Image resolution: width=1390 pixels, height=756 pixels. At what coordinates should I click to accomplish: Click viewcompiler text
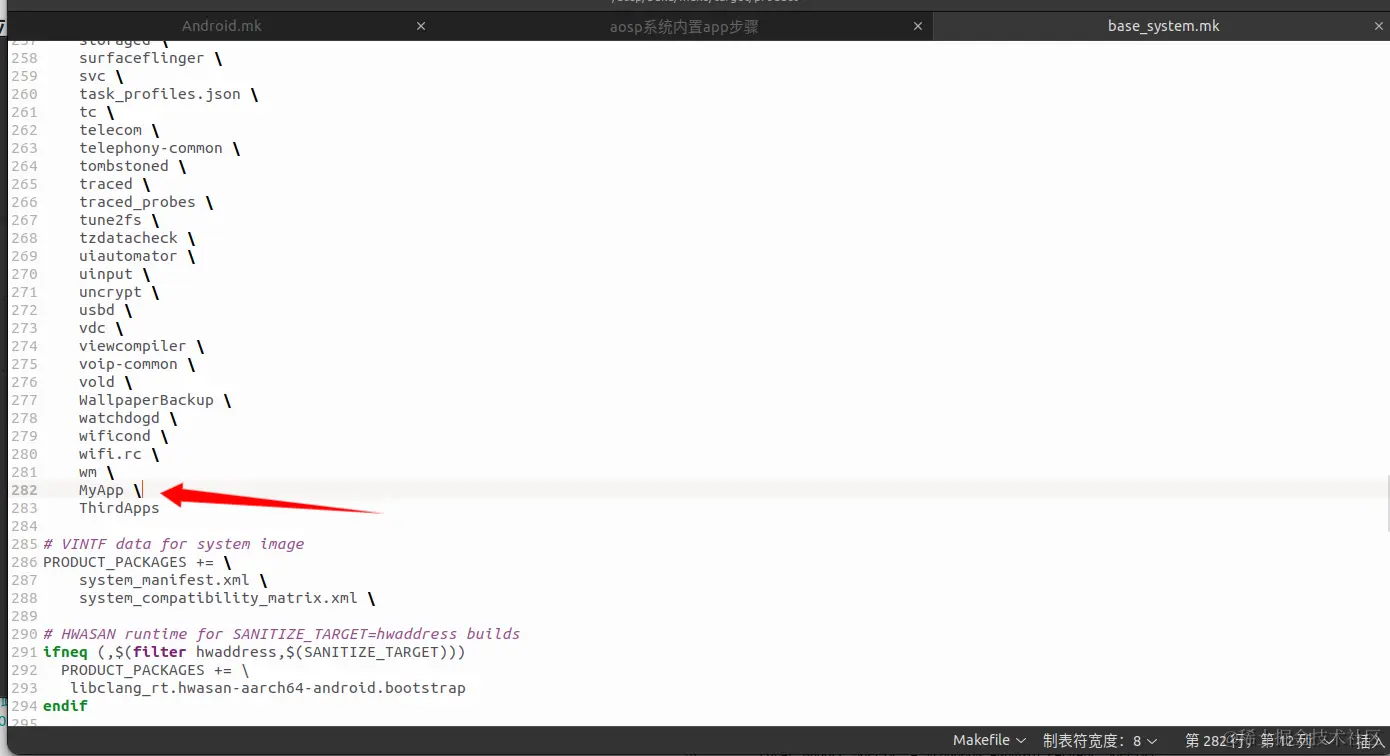coord(133,346)
